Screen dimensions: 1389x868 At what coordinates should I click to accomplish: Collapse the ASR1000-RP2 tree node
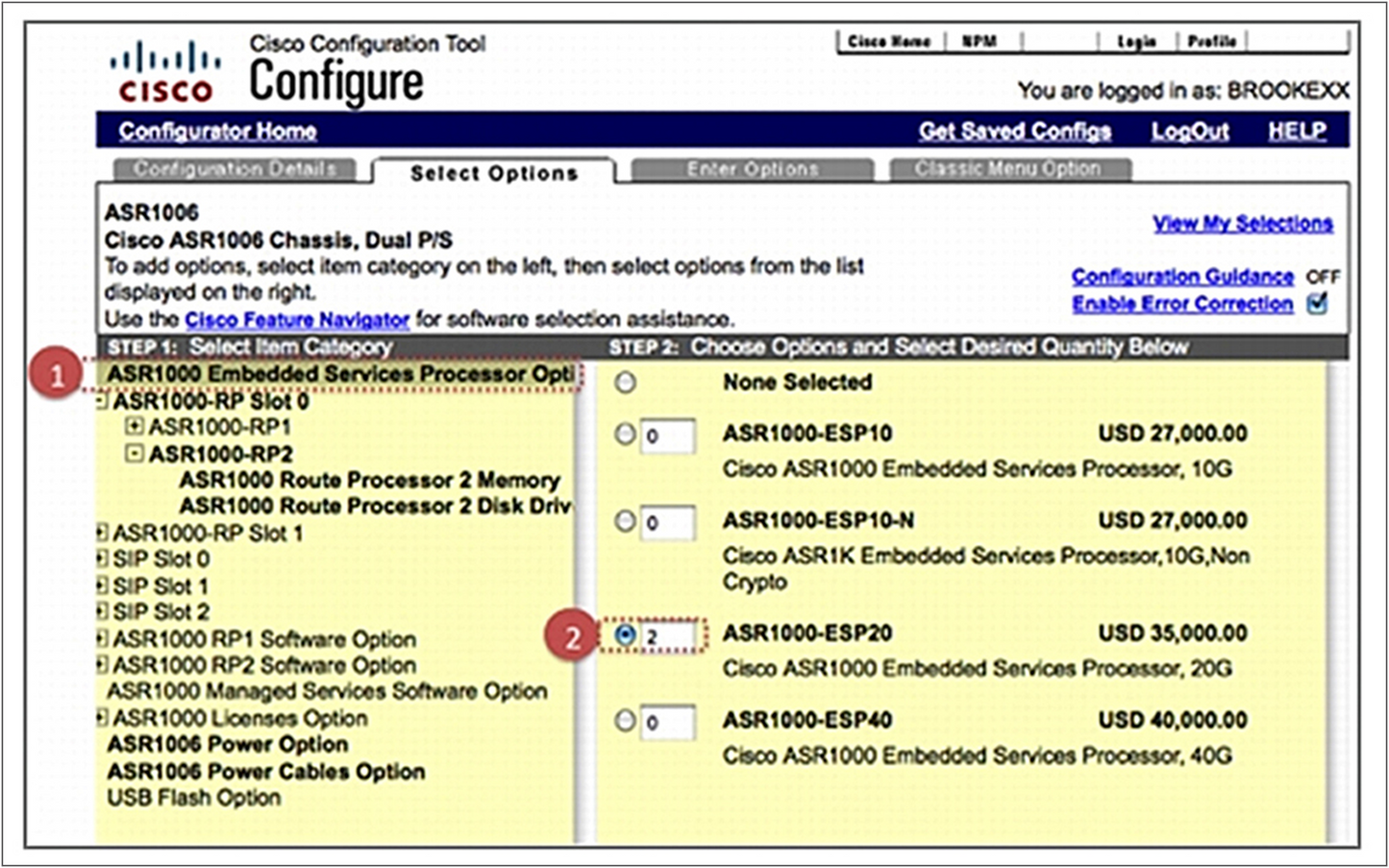tap(135, 454)
